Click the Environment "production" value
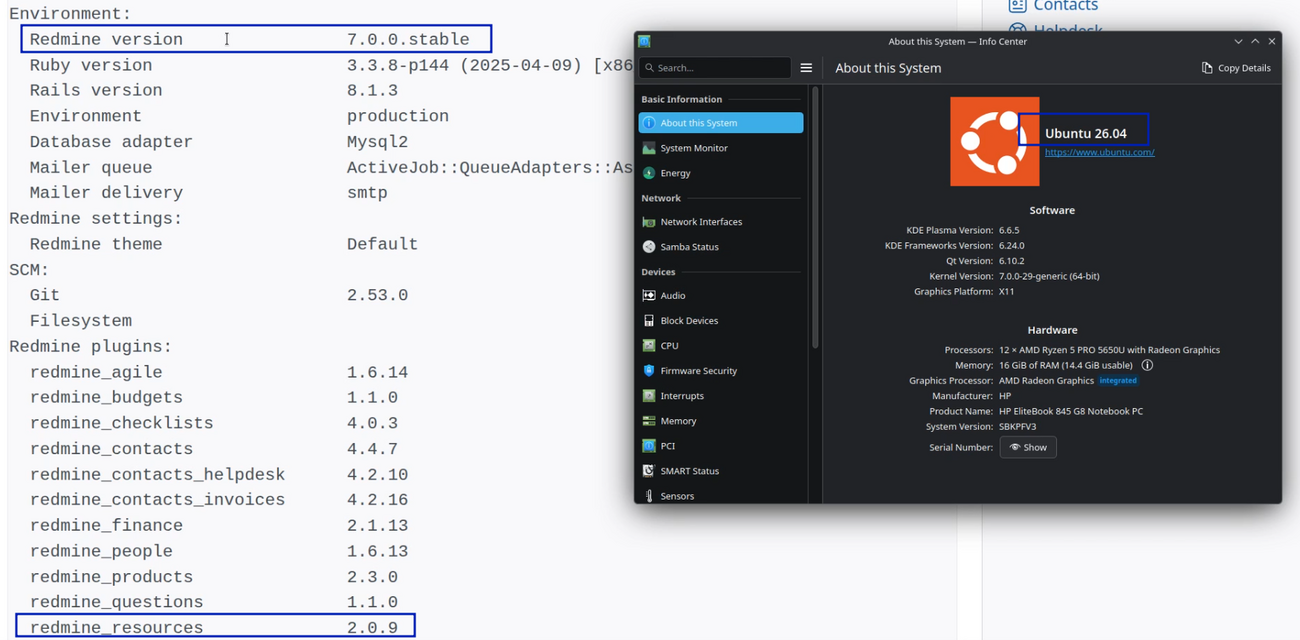Image resolution: width=1300 pixels, height=640 pixels. pos(398,117)
